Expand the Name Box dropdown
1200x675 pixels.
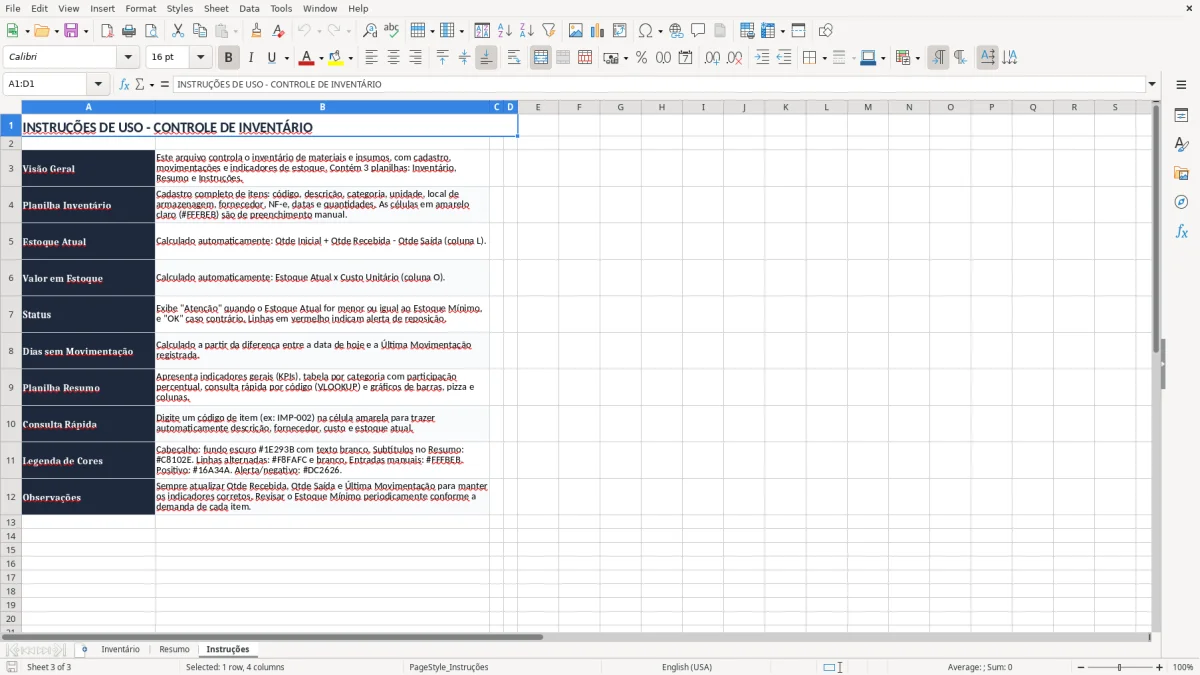click(x=98, y=84)
